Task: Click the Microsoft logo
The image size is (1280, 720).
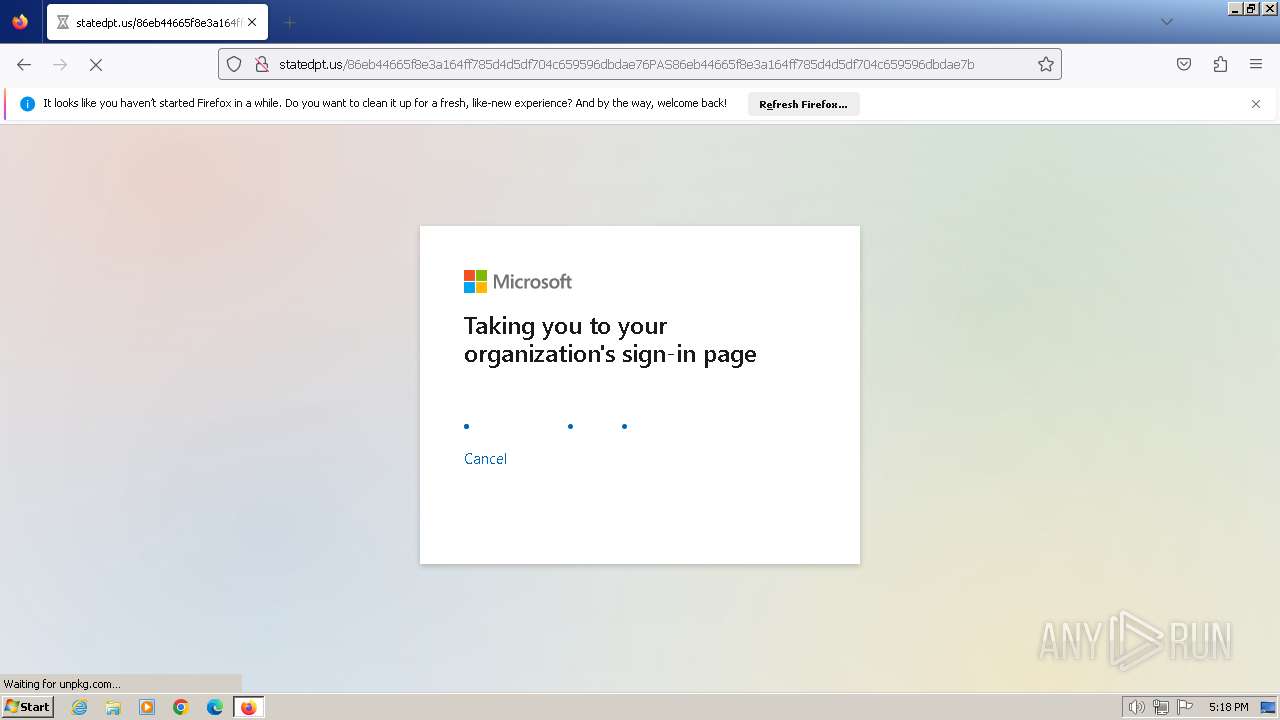Action: point(518,282)
